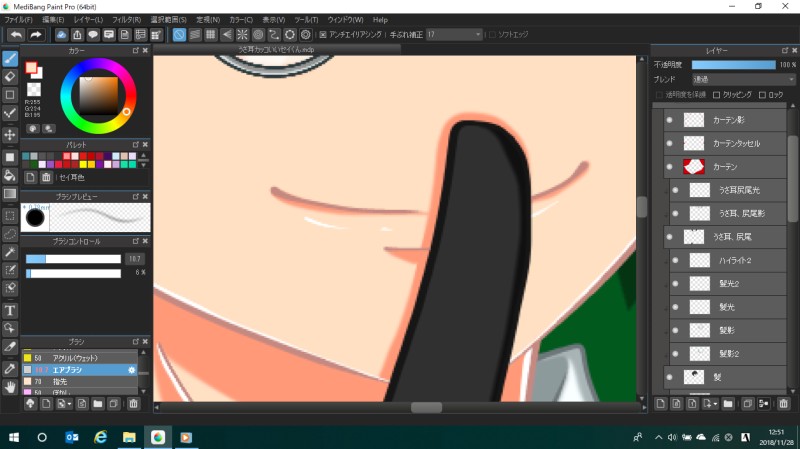This screenshot has width=800, height=449.
Task: Select the 髪光2 layer
Action: pyautogui.click(x=728, y=284)
